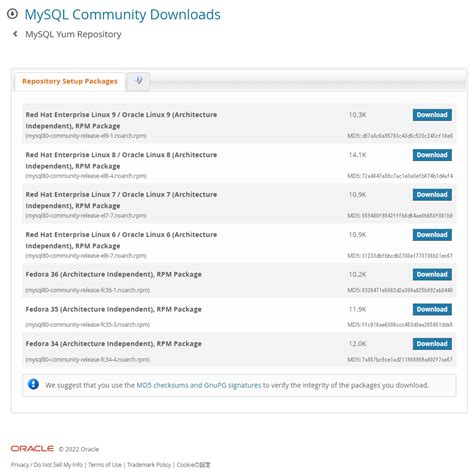474x474 pixels.
Task: Click the Red Hat Enterprise Linux 8 package title
Action: (x=121, y=160)
